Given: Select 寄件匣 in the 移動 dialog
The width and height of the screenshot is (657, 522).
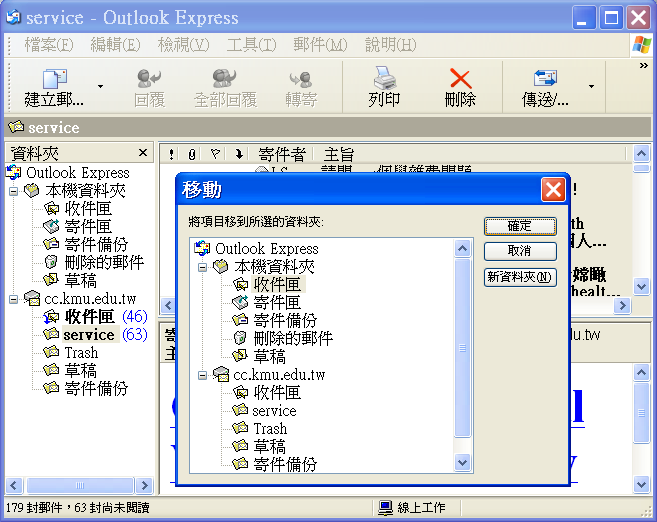Looking at the screenshot, I should click(277, 302).
